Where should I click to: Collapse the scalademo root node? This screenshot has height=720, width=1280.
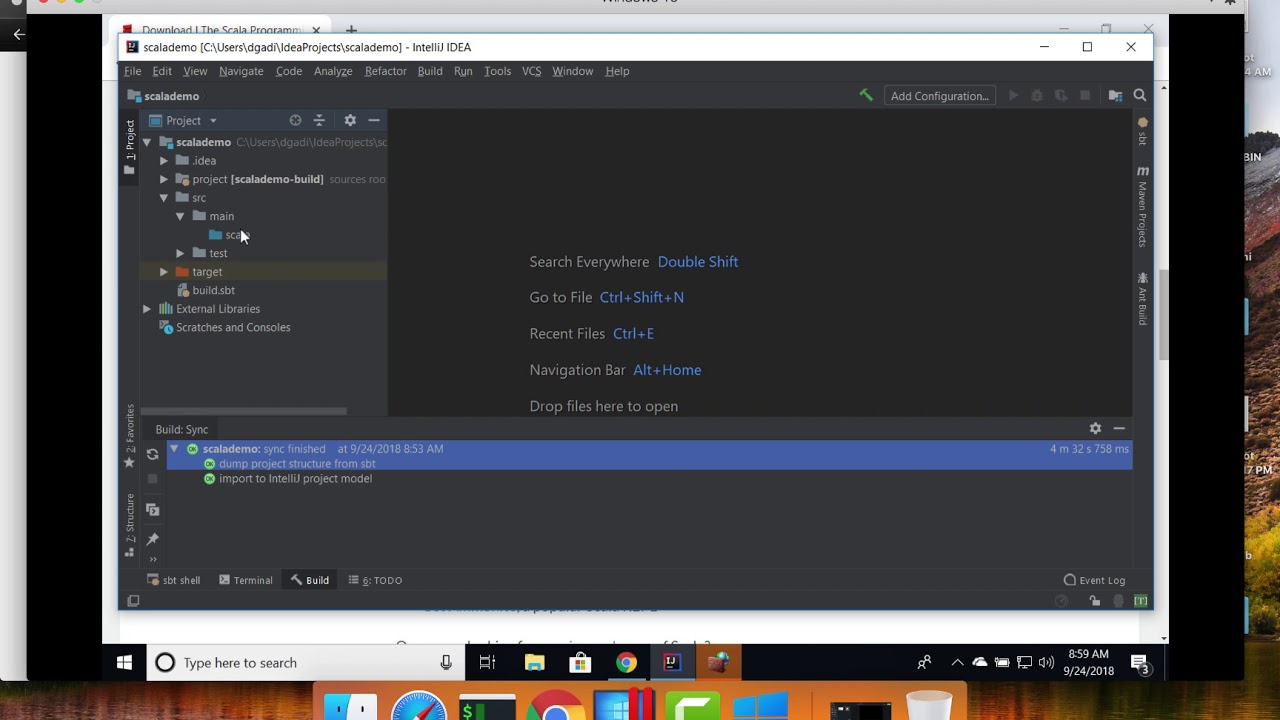tap(147, 142)
